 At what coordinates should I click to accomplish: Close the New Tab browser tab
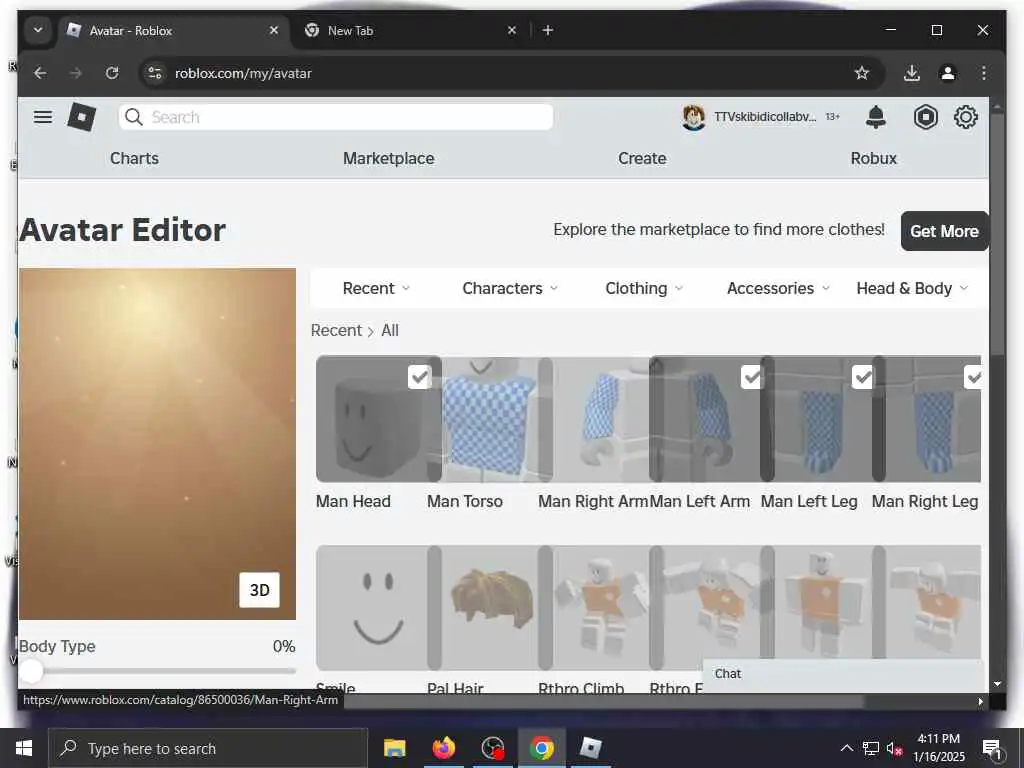(512, 30)
